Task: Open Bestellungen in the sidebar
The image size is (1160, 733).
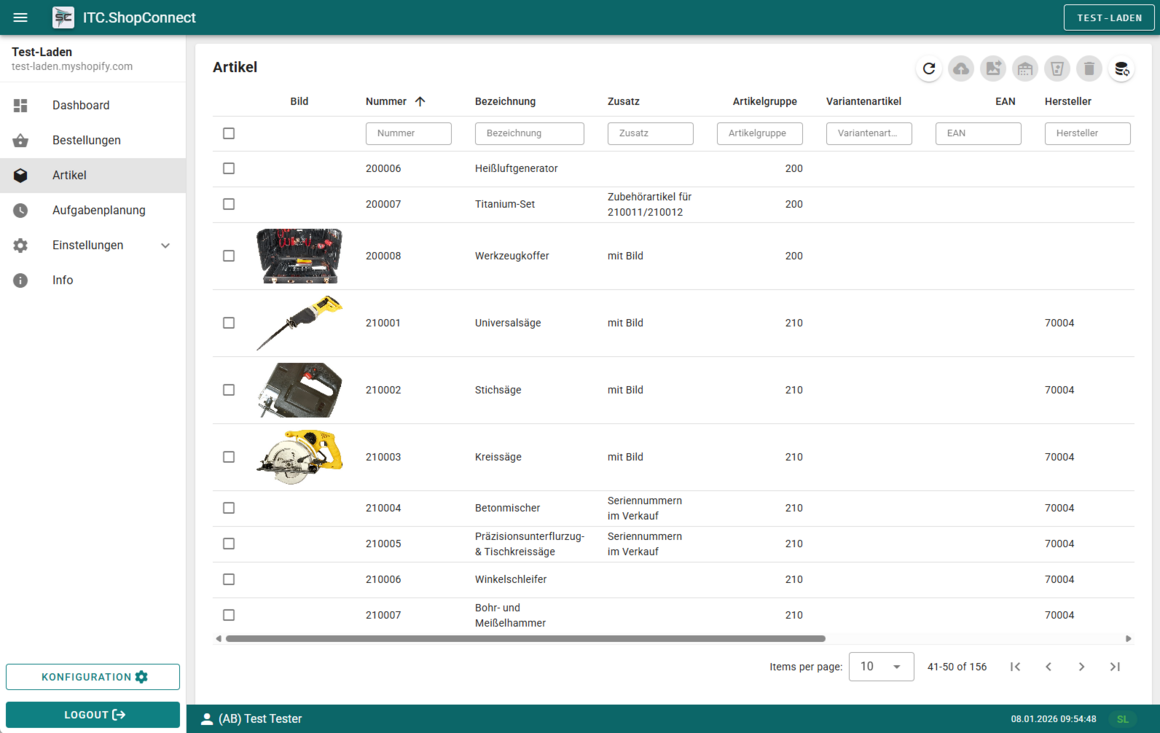Action: [86, 140]
